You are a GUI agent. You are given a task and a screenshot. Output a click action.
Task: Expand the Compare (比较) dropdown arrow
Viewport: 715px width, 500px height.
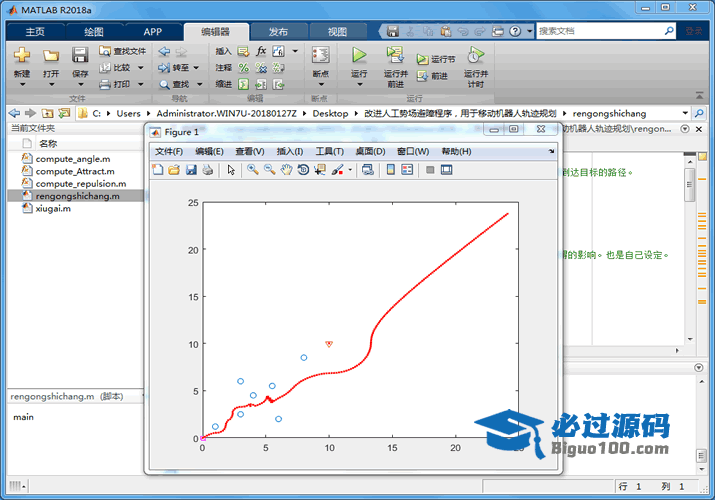(x=140, y=67)
